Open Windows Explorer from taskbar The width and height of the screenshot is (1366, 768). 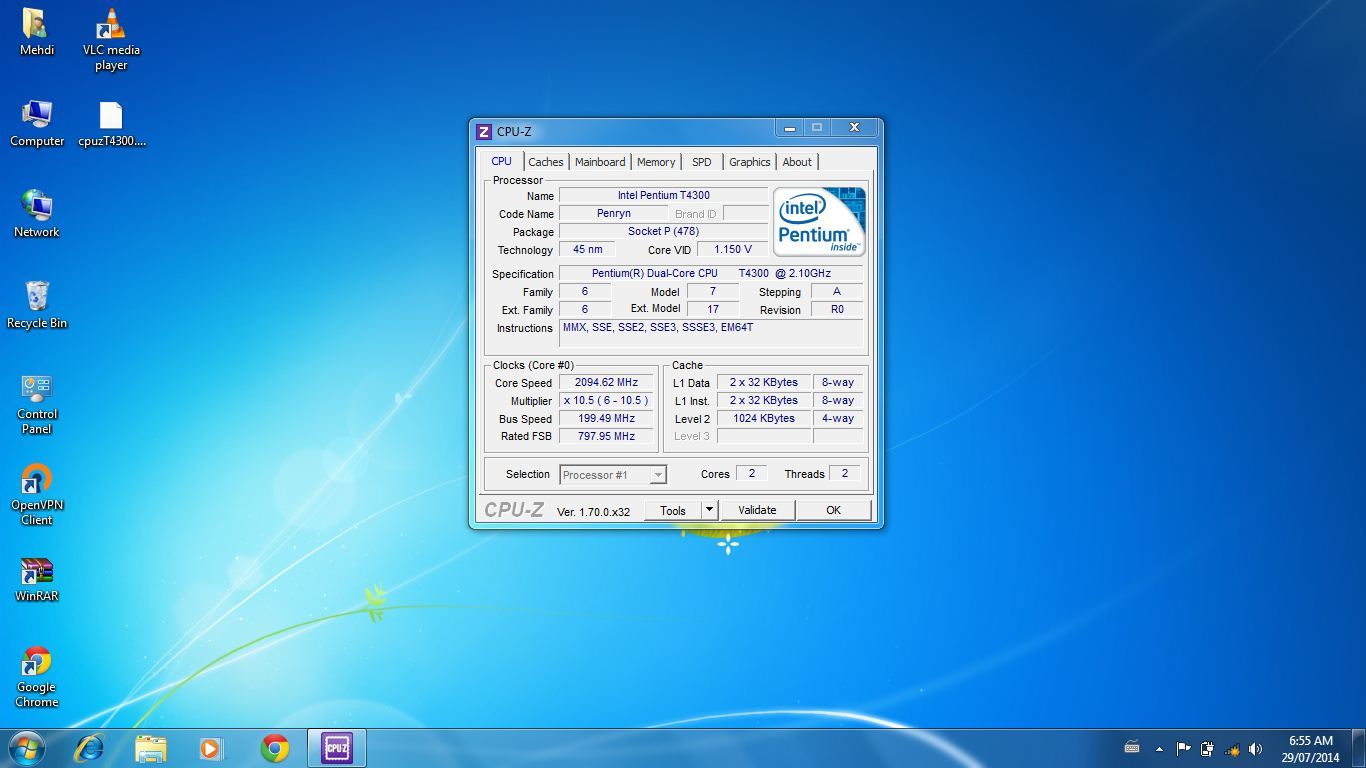tap(151, 748)
